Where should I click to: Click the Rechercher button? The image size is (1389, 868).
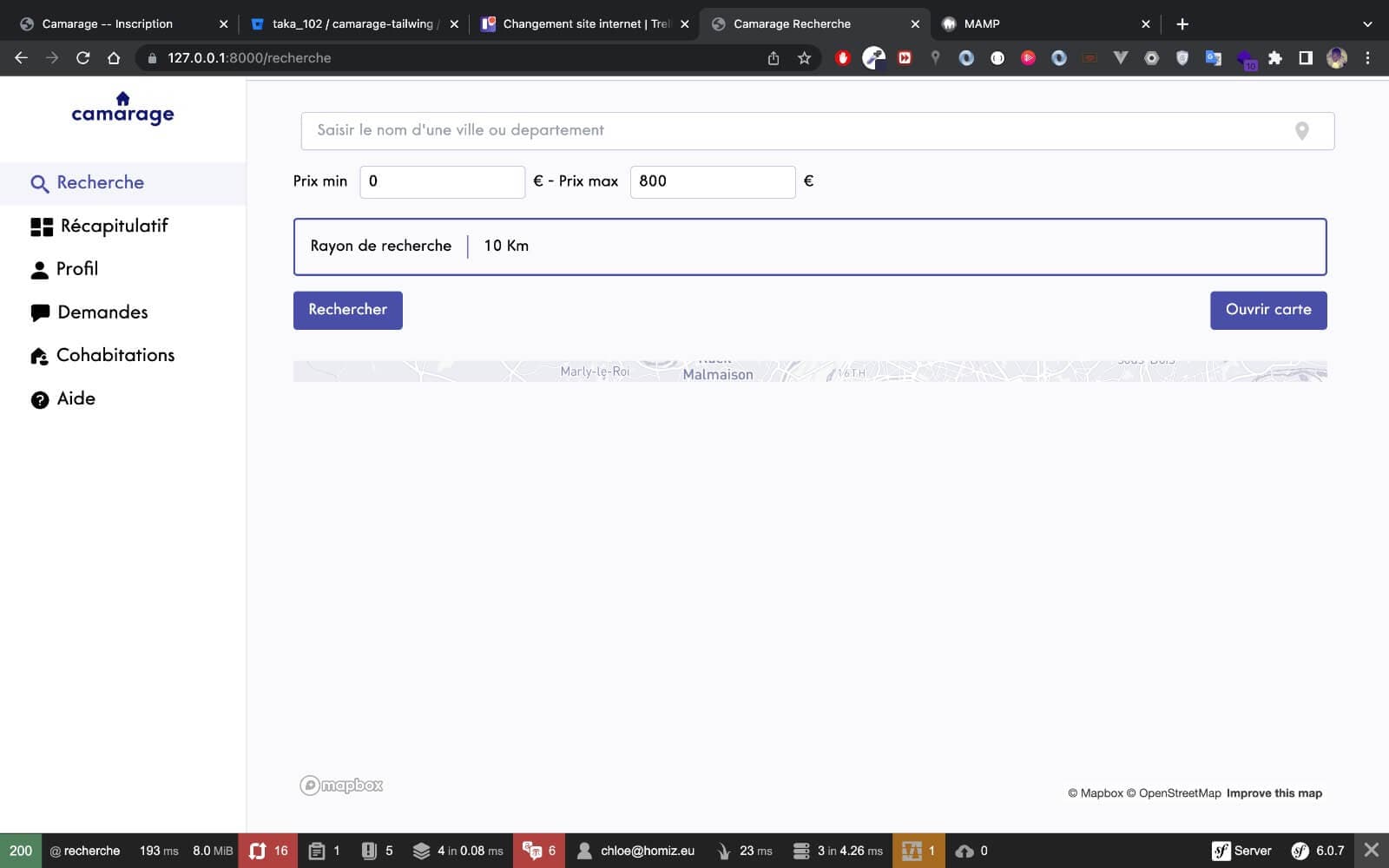[347, 310]
